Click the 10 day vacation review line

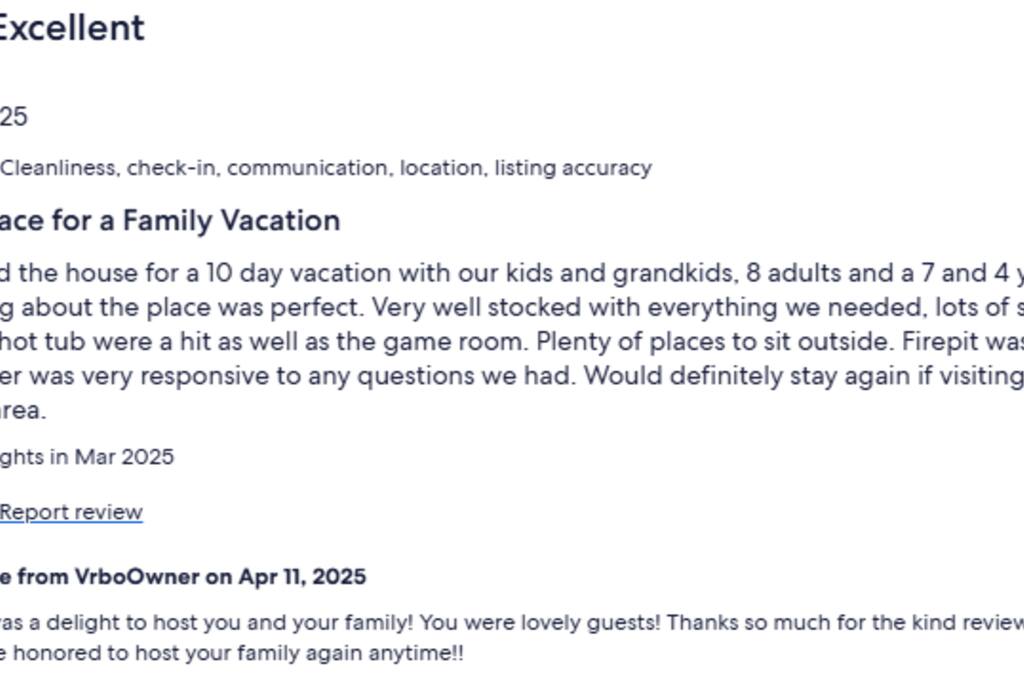tap(512, 273)
